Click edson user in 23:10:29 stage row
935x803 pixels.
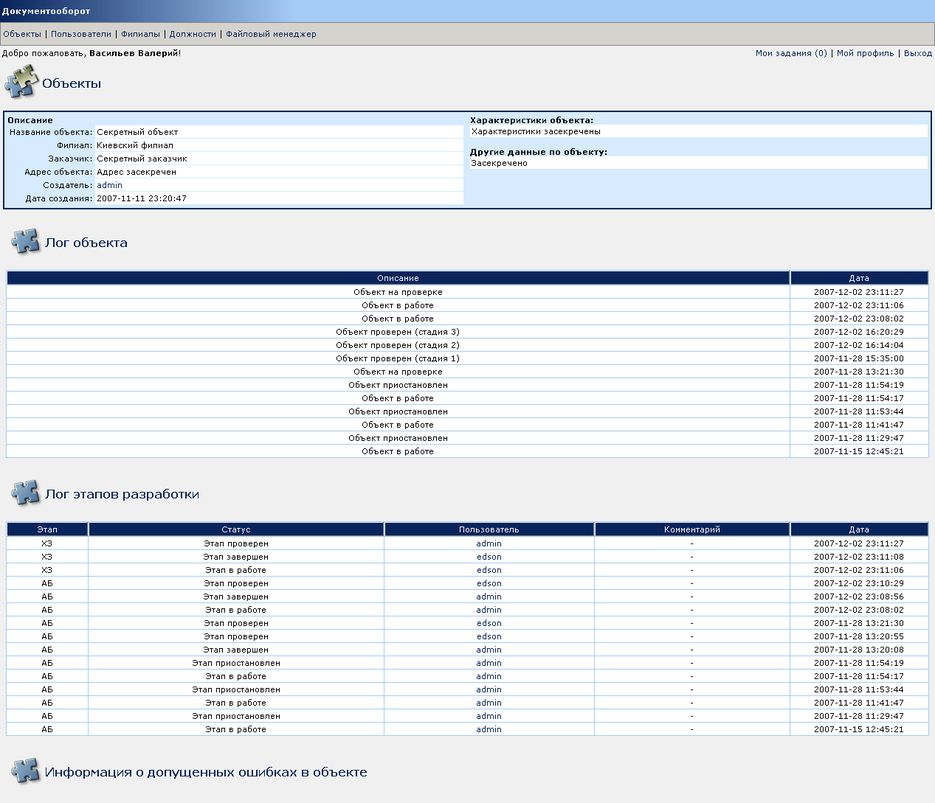click(489, 583)
